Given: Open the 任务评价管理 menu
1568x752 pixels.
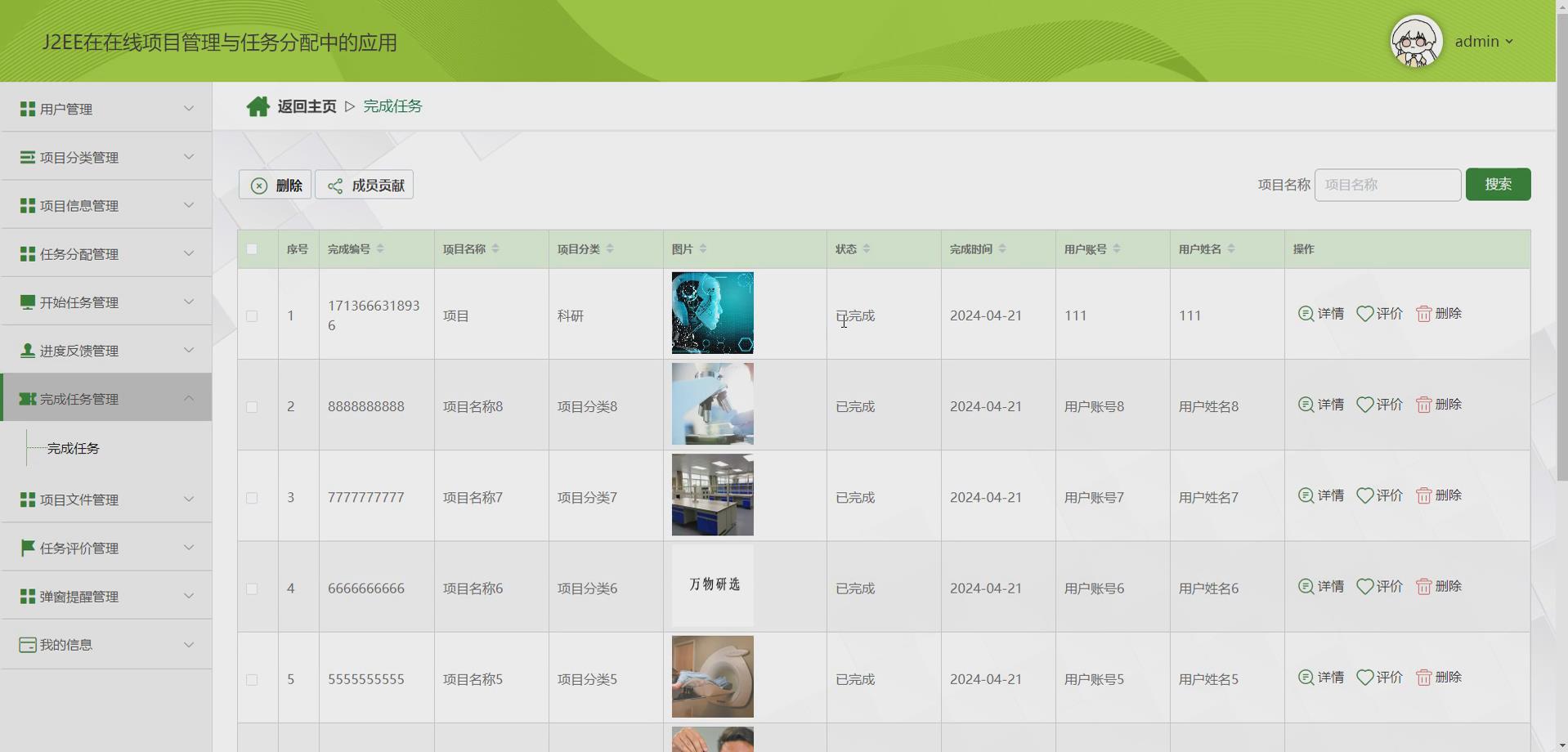Looking at the screenshot, I should (106, 548).
